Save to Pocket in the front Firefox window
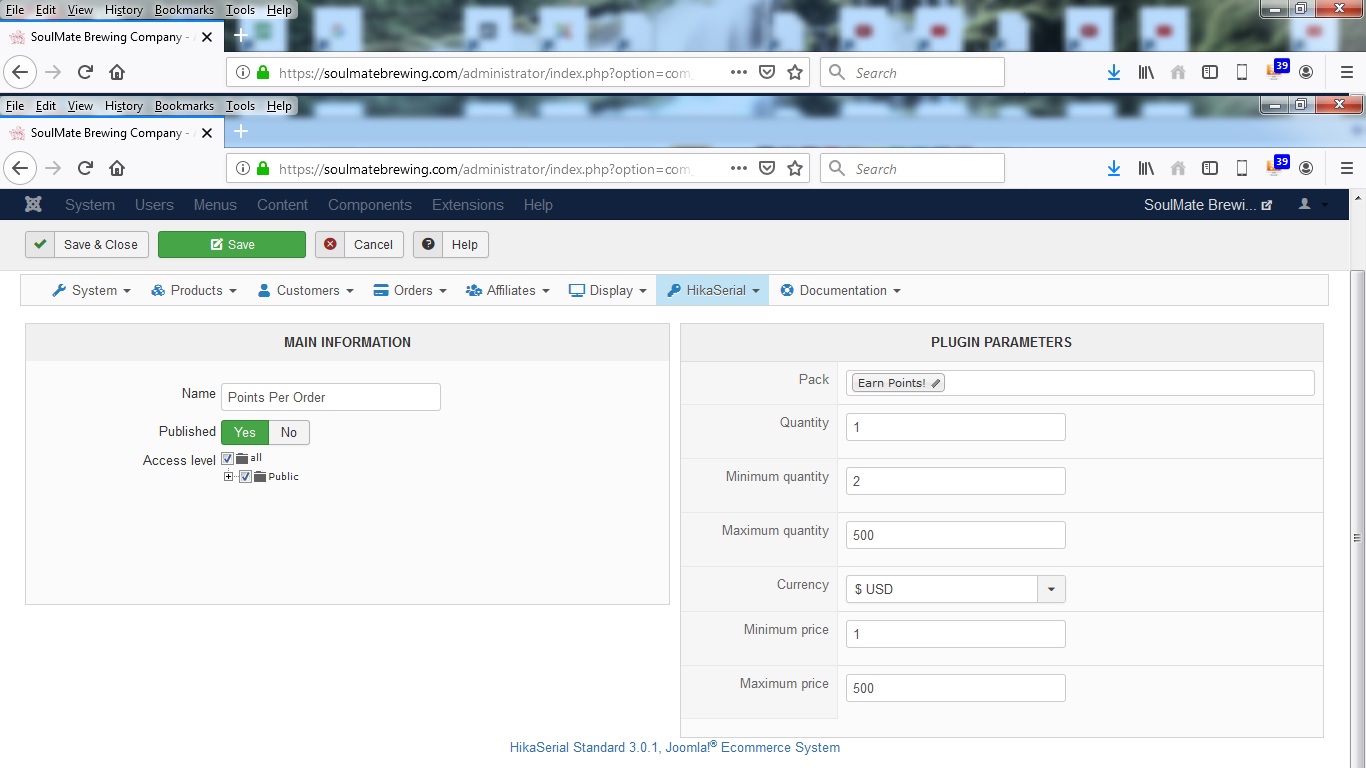Screen dimensions: 1366x768 pyautogui.click(x=767, y=168)
